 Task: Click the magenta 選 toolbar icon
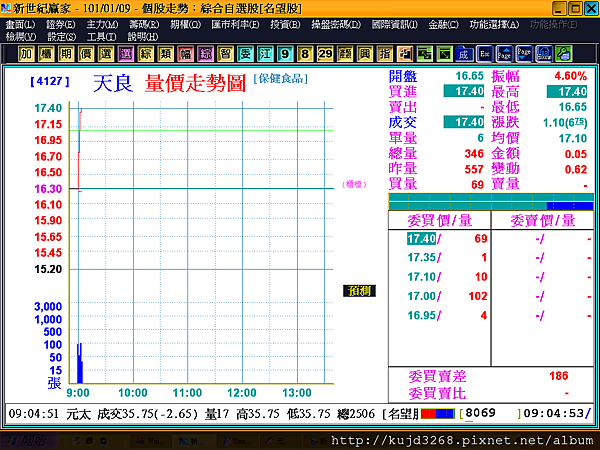(x=126, y=54)
